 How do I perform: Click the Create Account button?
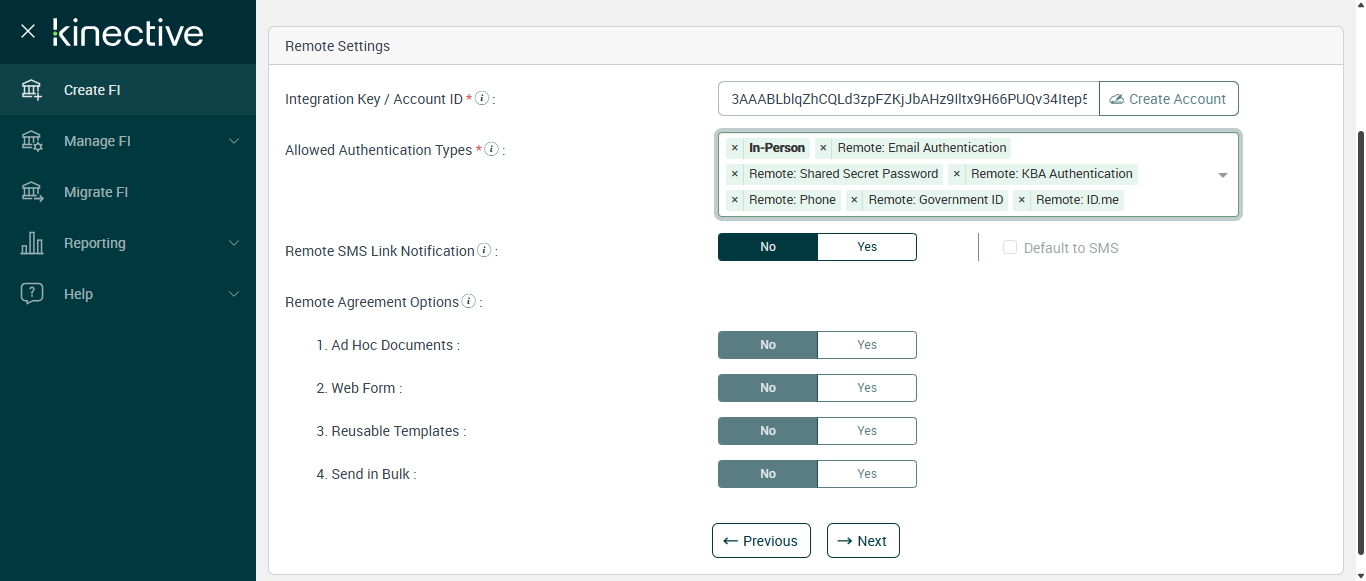[1168, 99]
